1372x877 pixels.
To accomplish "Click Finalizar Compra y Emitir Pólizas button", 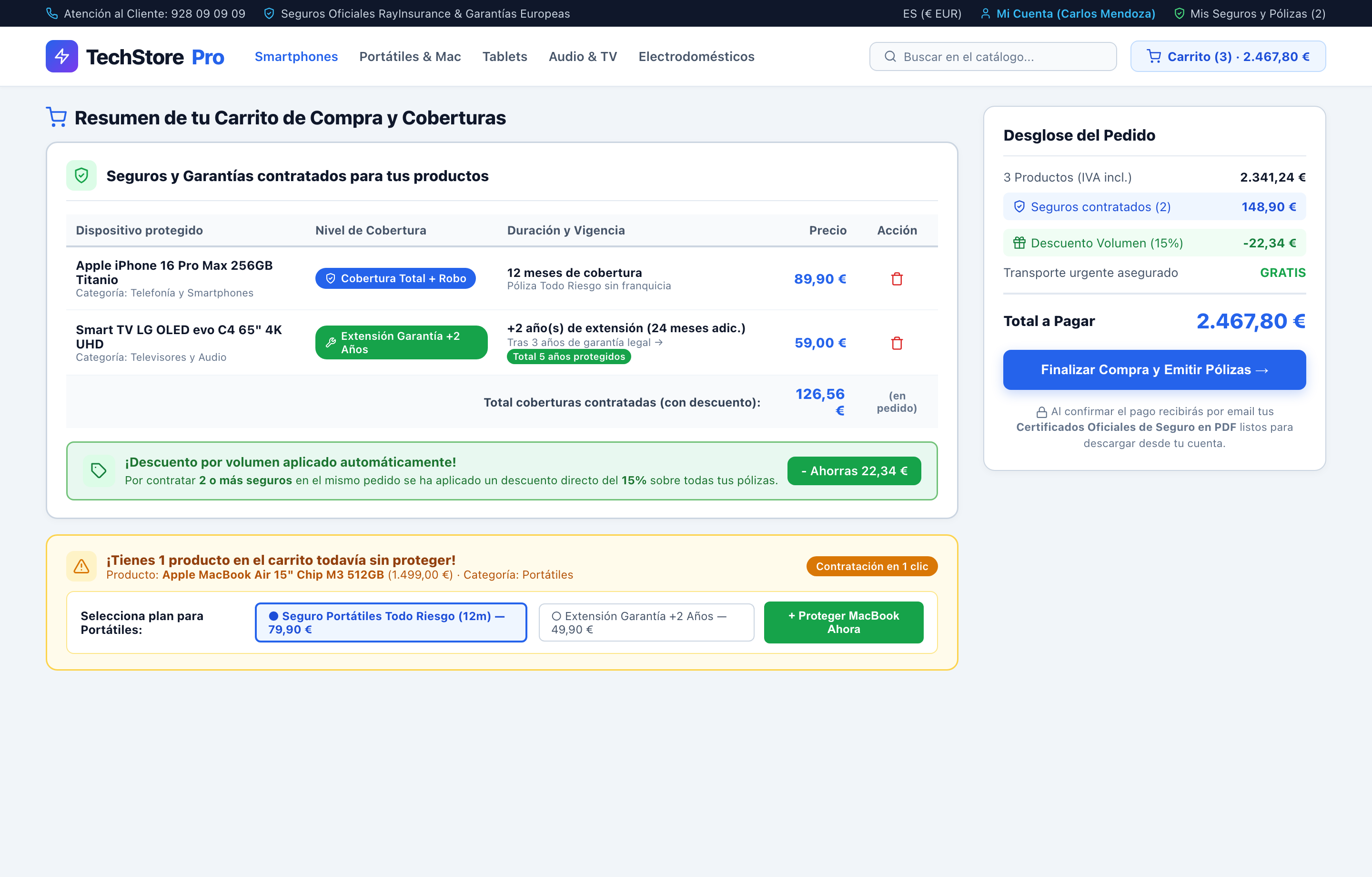I will pos(1154,369).
